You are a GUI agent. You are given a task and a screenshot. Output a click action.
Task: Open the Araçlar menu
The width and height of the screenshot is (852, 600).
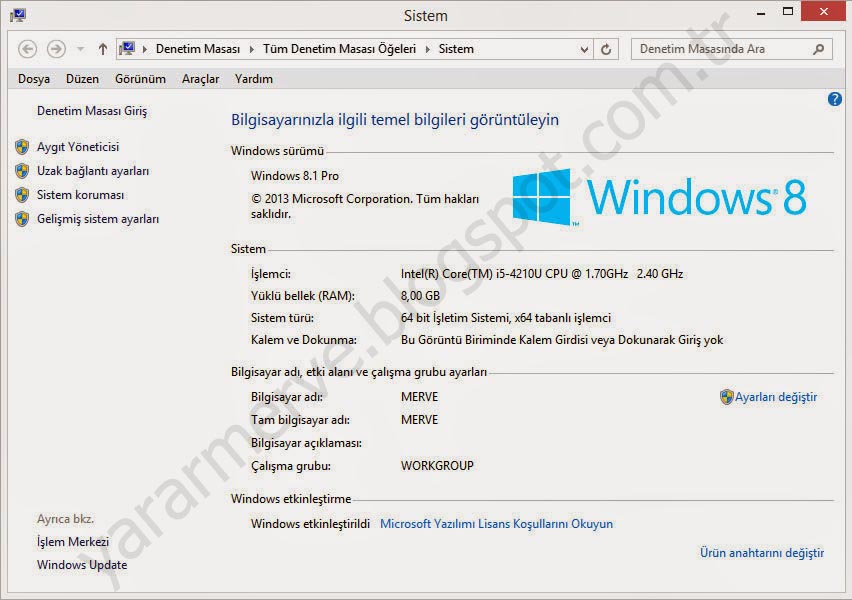pyautogui.click(x=201, y=79)
